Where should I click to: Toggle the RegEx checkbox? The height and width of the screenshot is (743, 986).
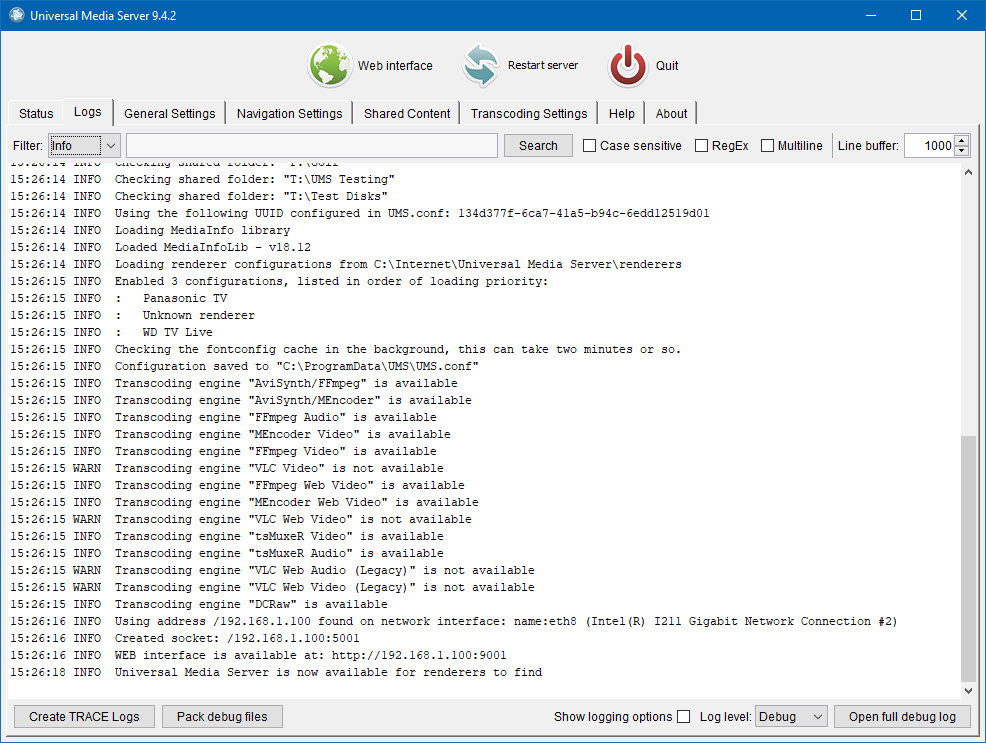[x=701, y=146]
